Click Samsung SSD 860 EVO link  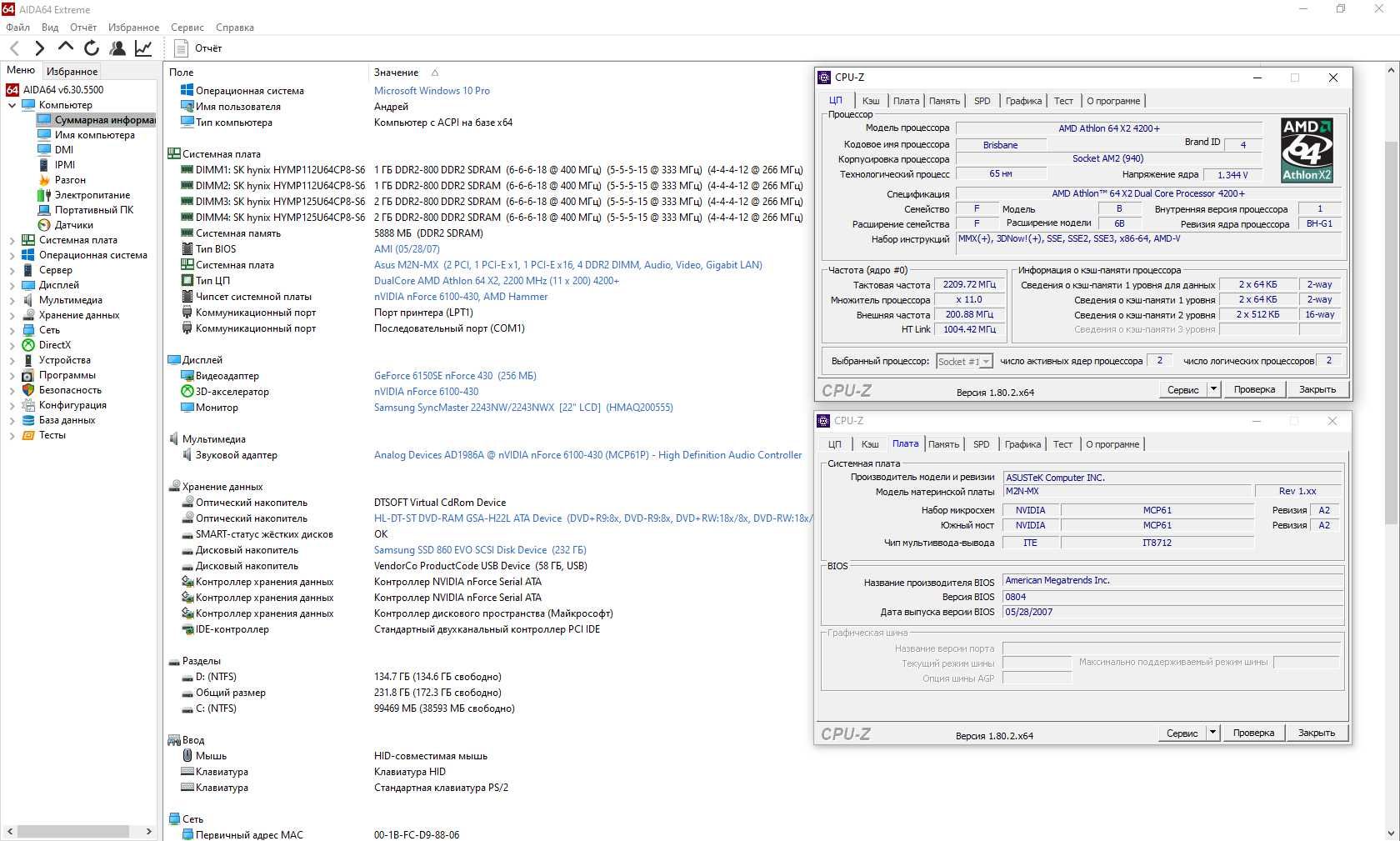[480, 550]
